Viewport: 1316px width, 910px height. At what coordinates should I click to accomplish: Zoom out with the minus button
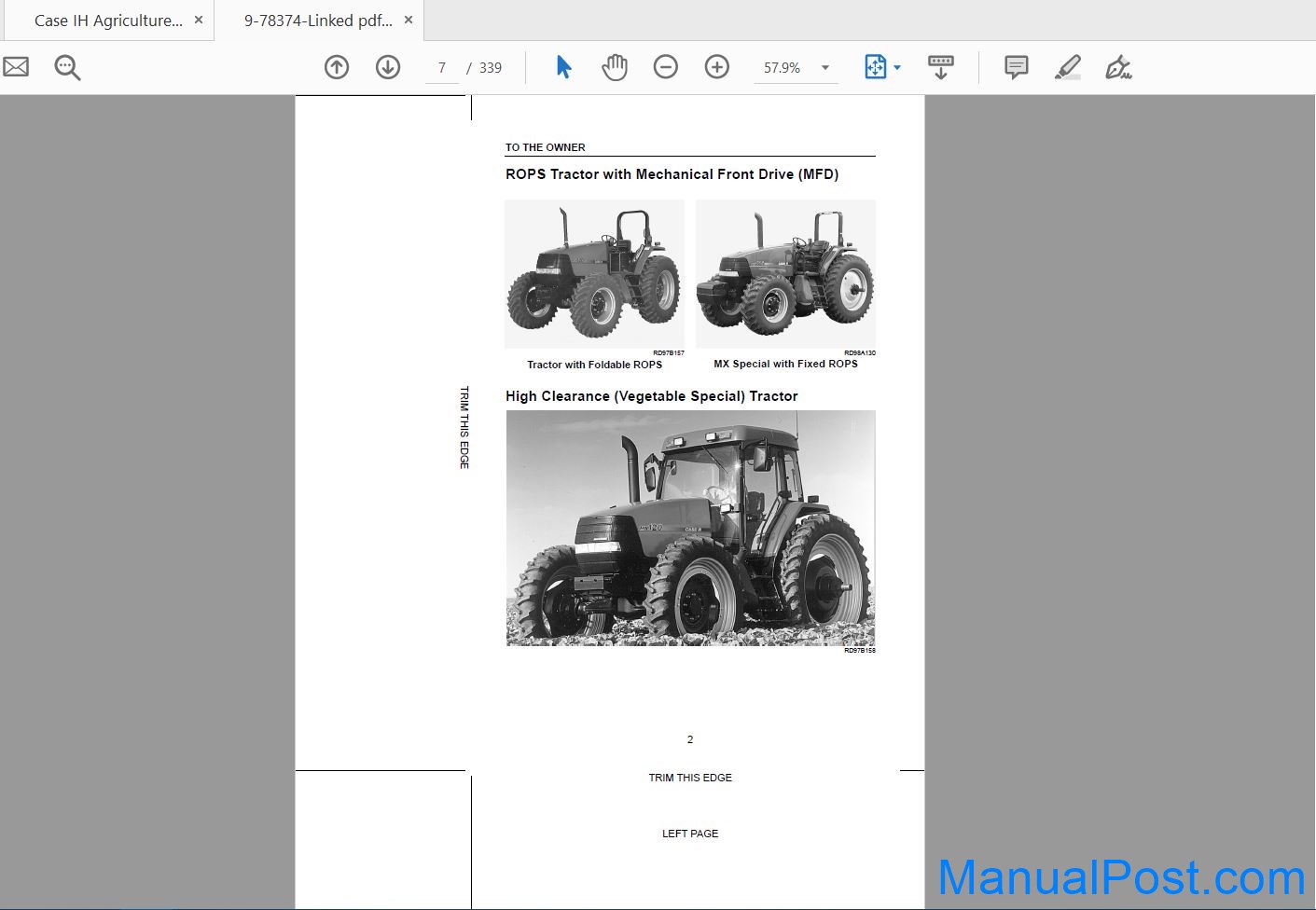coord(666,67)
